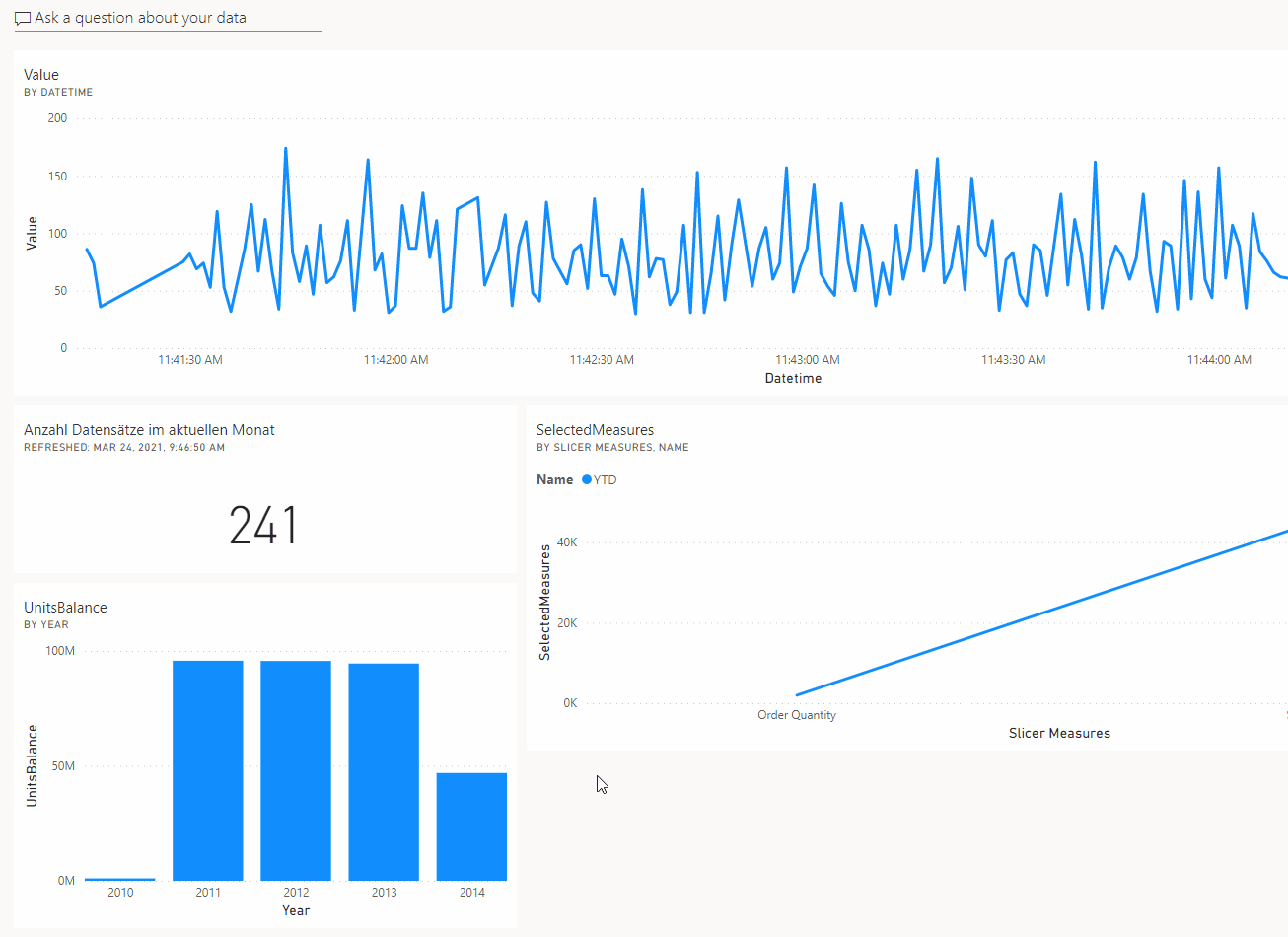Click the 'Ask a question about your data' field

point(168,18)
